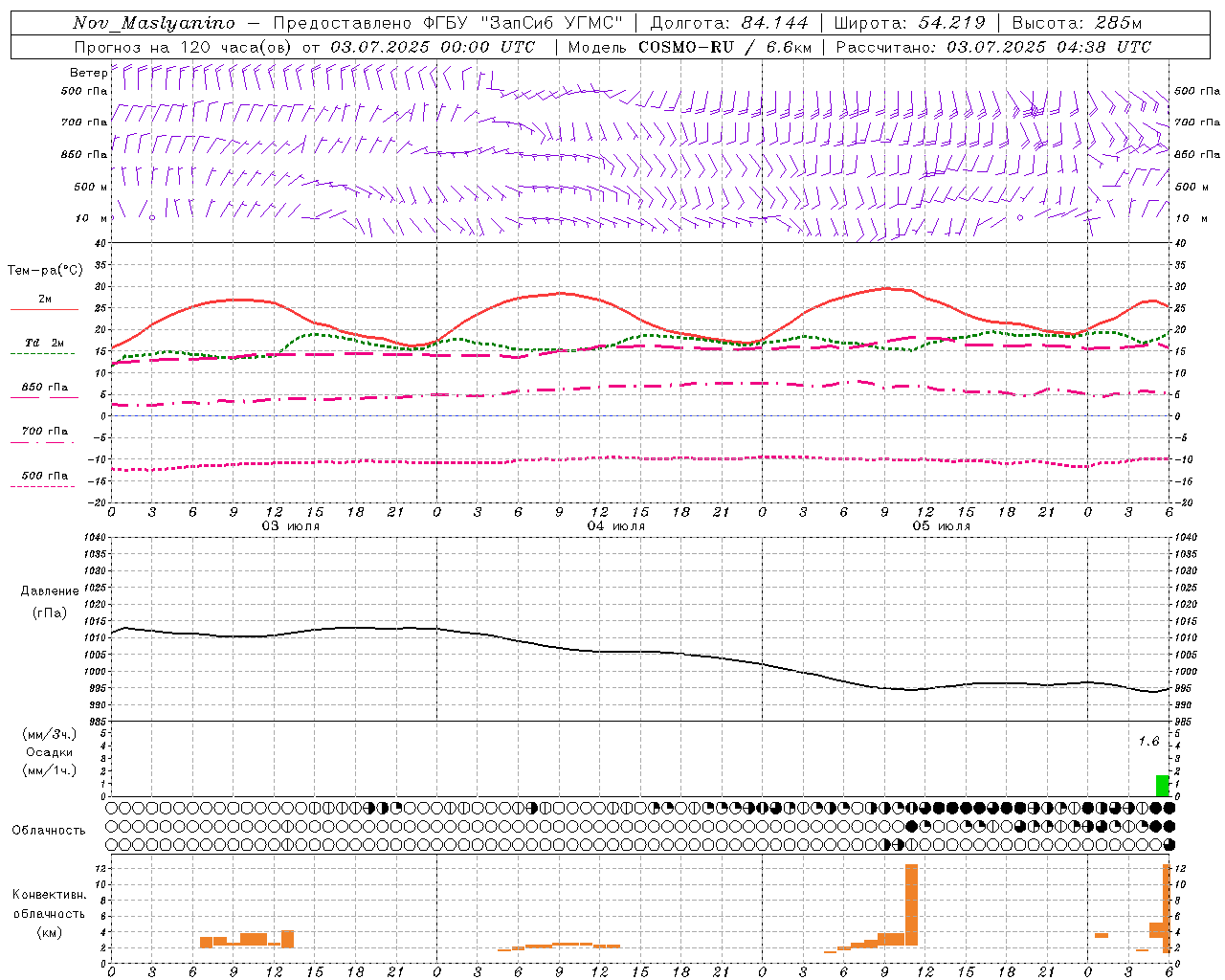The height and width of the screenshot is (980, 1225).
Task: Click the 1.6 precipitation amount value
Action: coord(1148,742)
